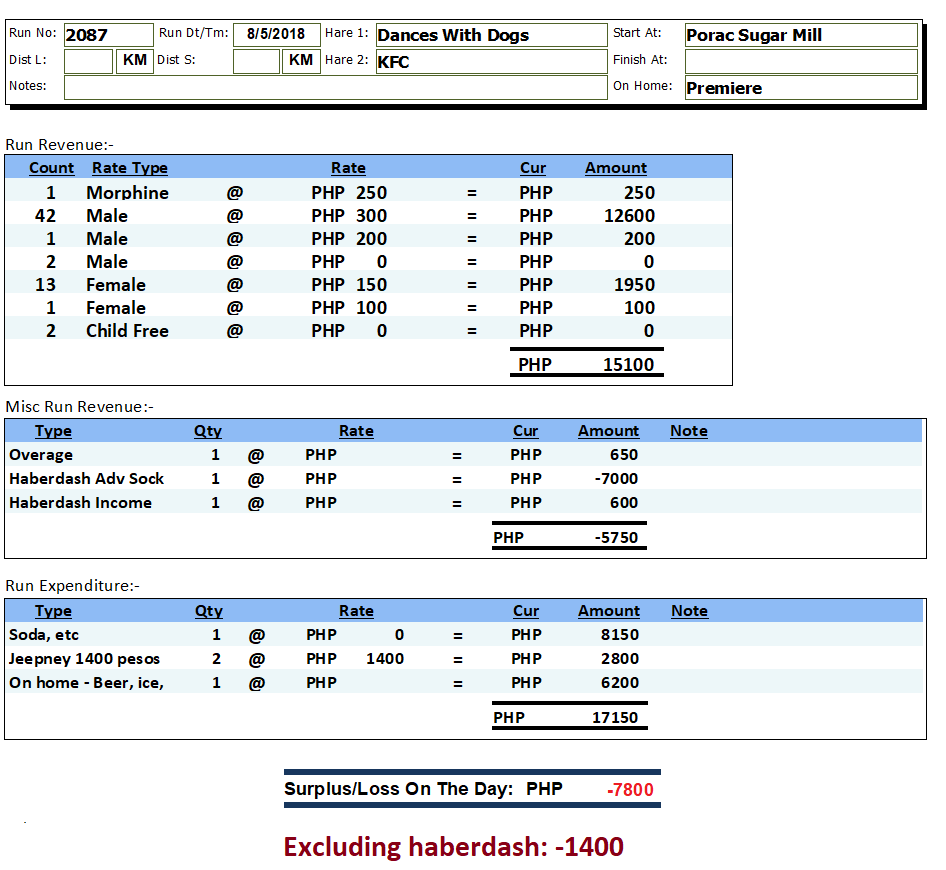
Task: Click the Run Expenditure total of 17150
Action: click(x=615, y=718)
